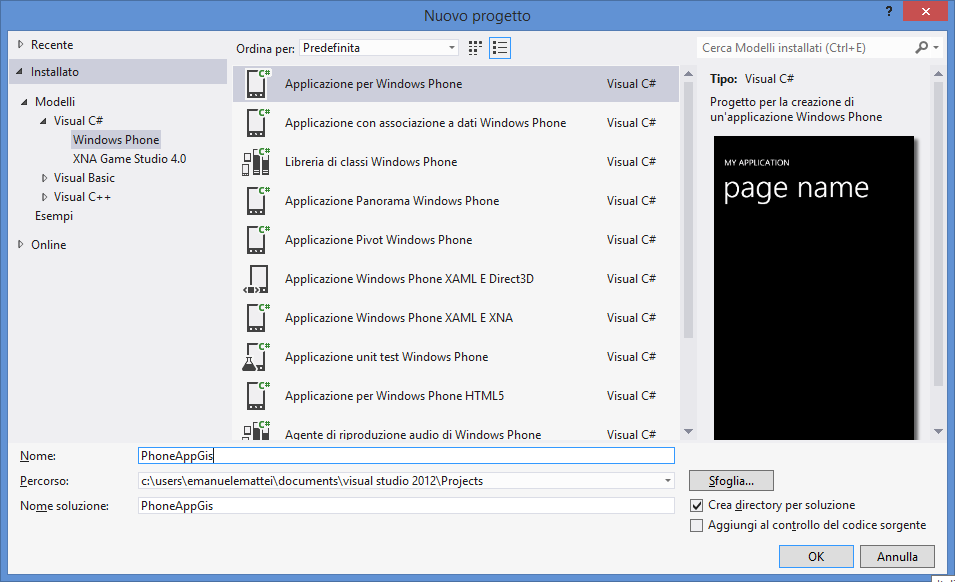Image resolution: width=955 pixels, height=582 pixels.
Task: Select Applicazione unit test Windows Phone
Action: [456, 357]
